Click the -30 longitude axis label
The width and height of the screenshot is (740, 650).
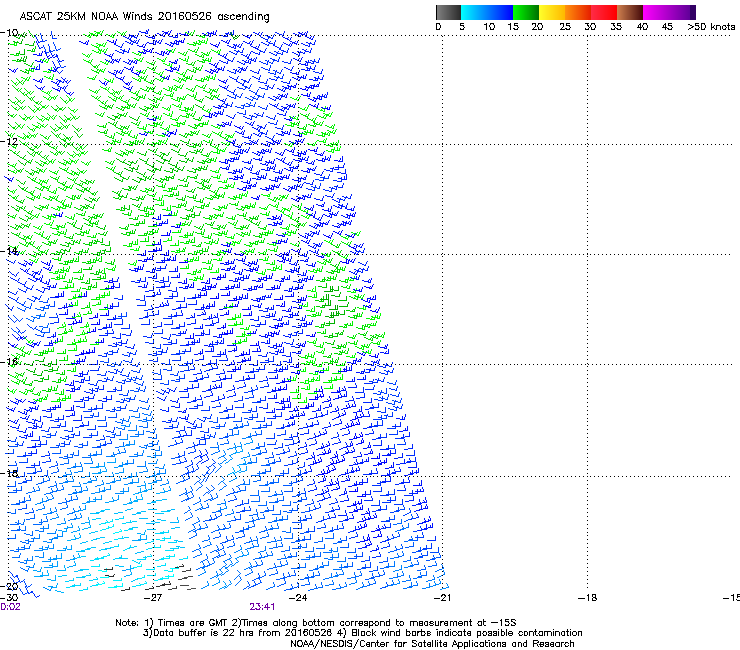point(9,598)
